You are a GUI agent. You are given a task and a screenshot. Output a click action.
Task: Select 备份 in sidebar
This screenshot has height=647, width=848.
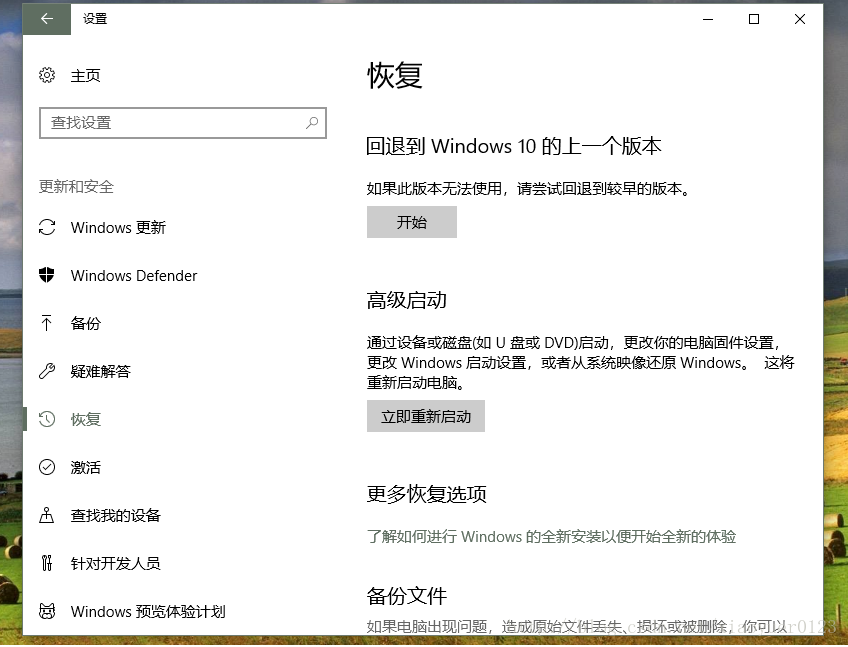click(85, 324)
